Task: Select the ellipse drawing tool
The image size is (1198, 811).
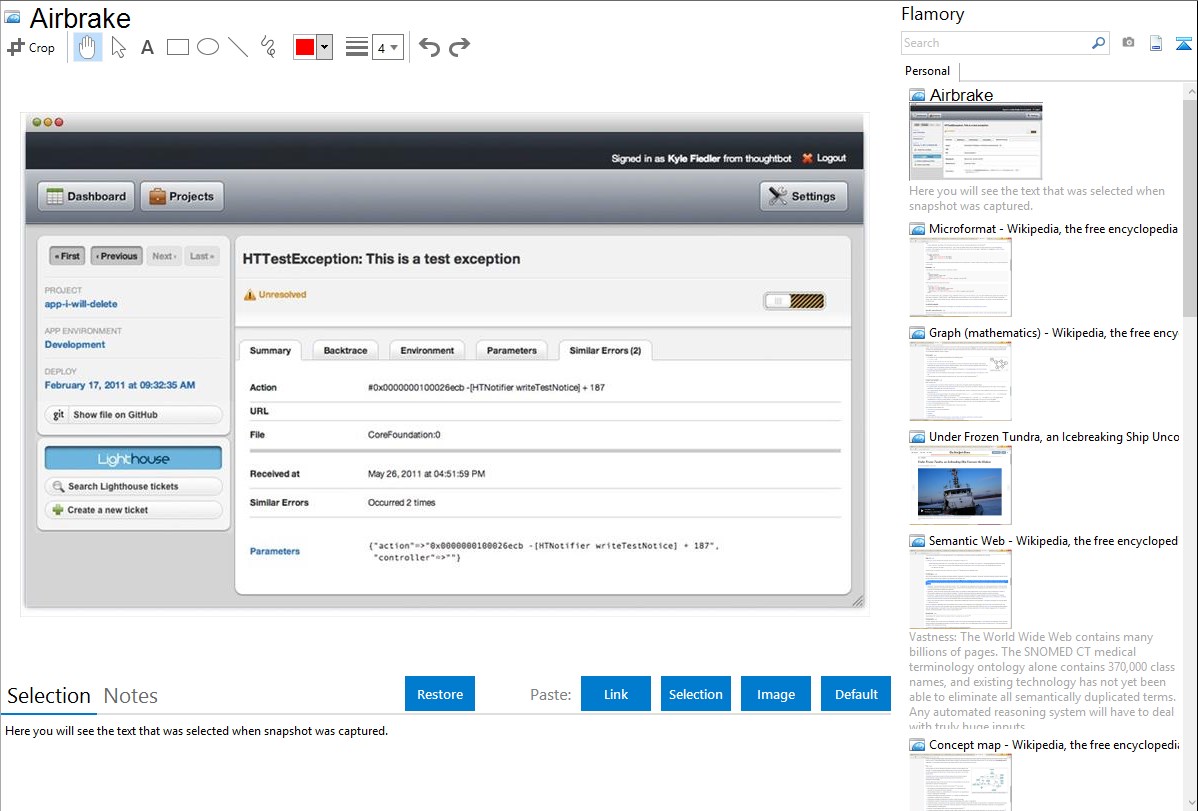Action: 208,47
